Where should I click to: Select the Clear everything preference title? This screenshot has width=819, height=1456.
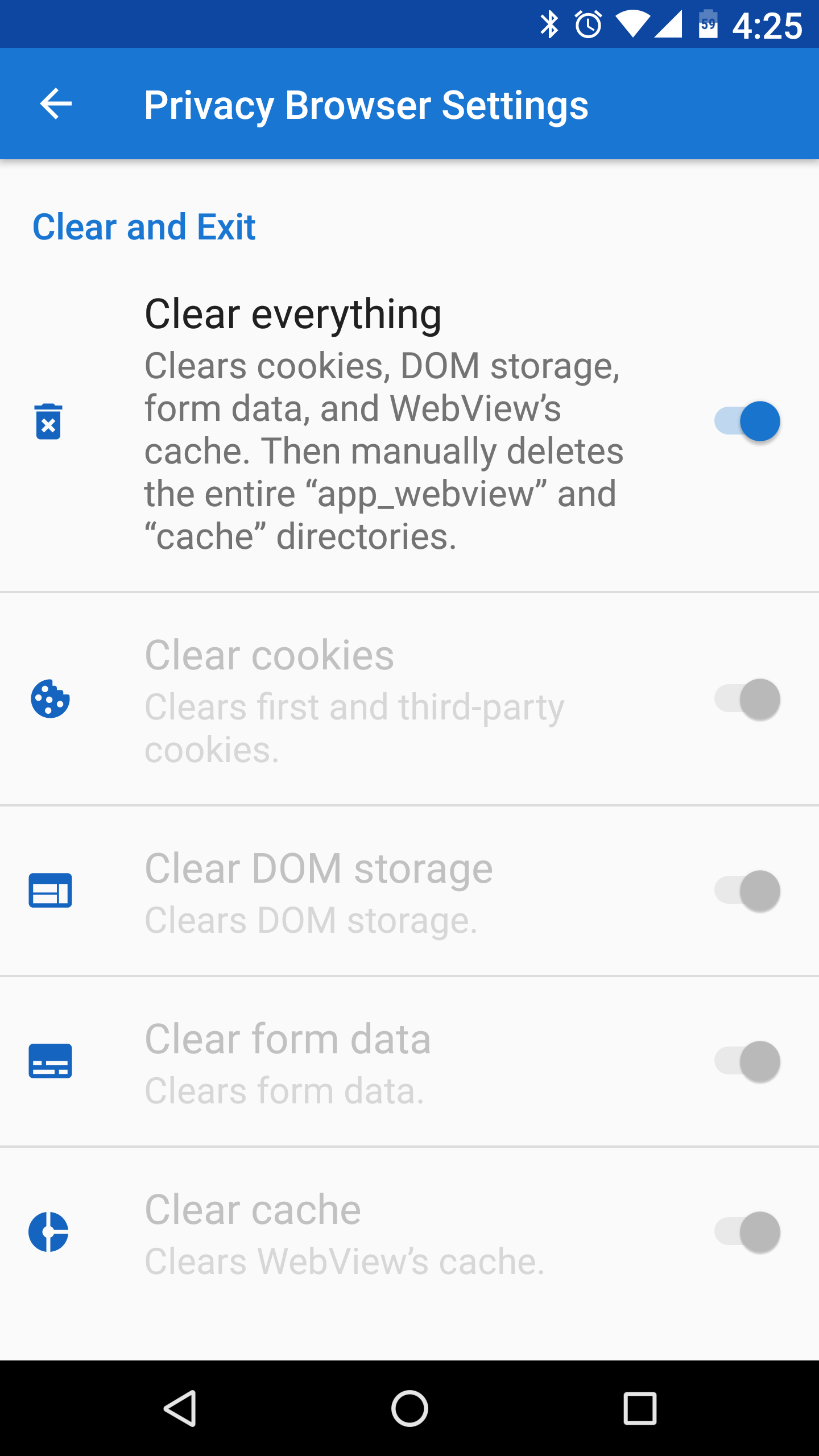[293, 314]
